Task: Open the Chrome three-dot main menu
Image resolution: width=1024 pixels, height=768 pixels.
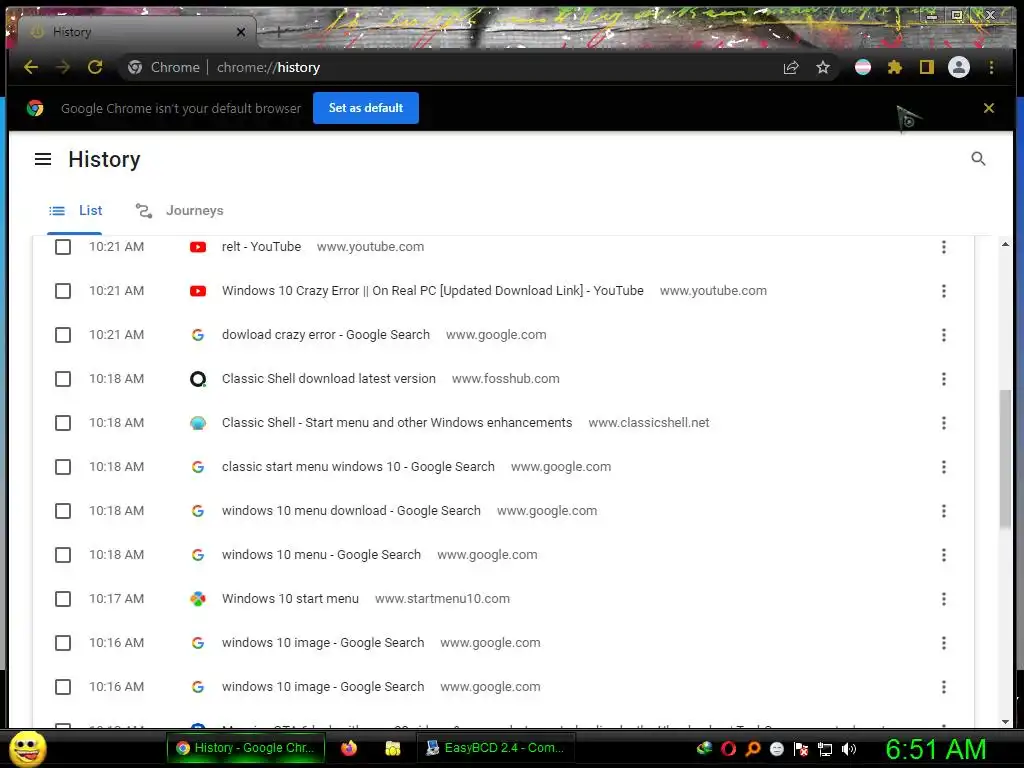Action: 991,67
